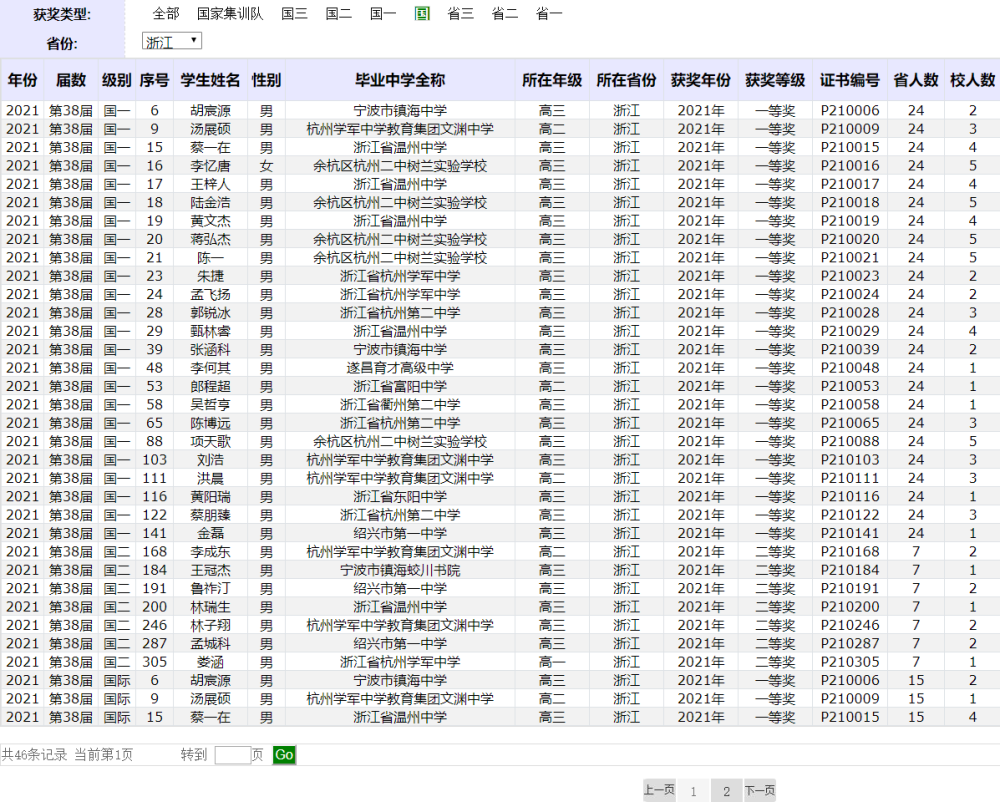Go to next page 下一页
Image resolution: width=1000 pixels, height=807 pixels.
(760, 790)
